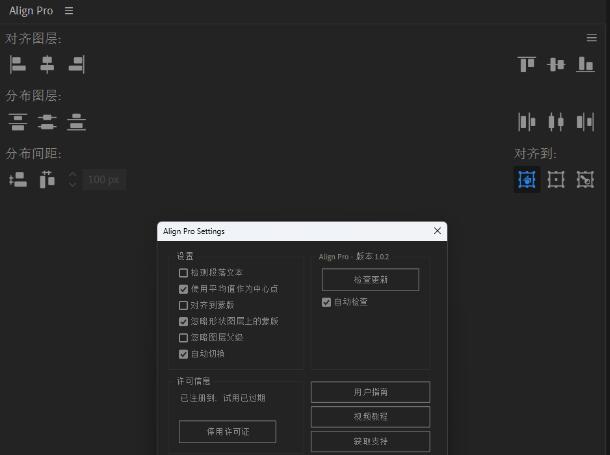Open the 视频教程 button
The height and width of the screenshot is (455, 610).
pyautogui.click(x=370, y=416)
